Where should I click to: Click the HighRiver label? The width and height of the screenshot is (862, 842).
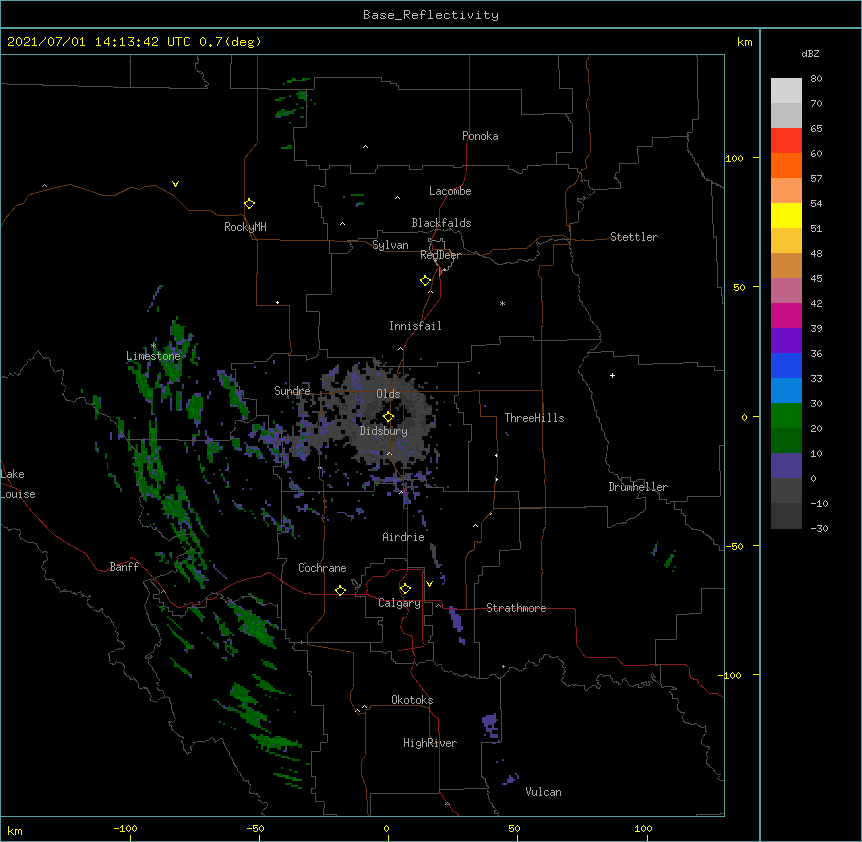(430, 743)
